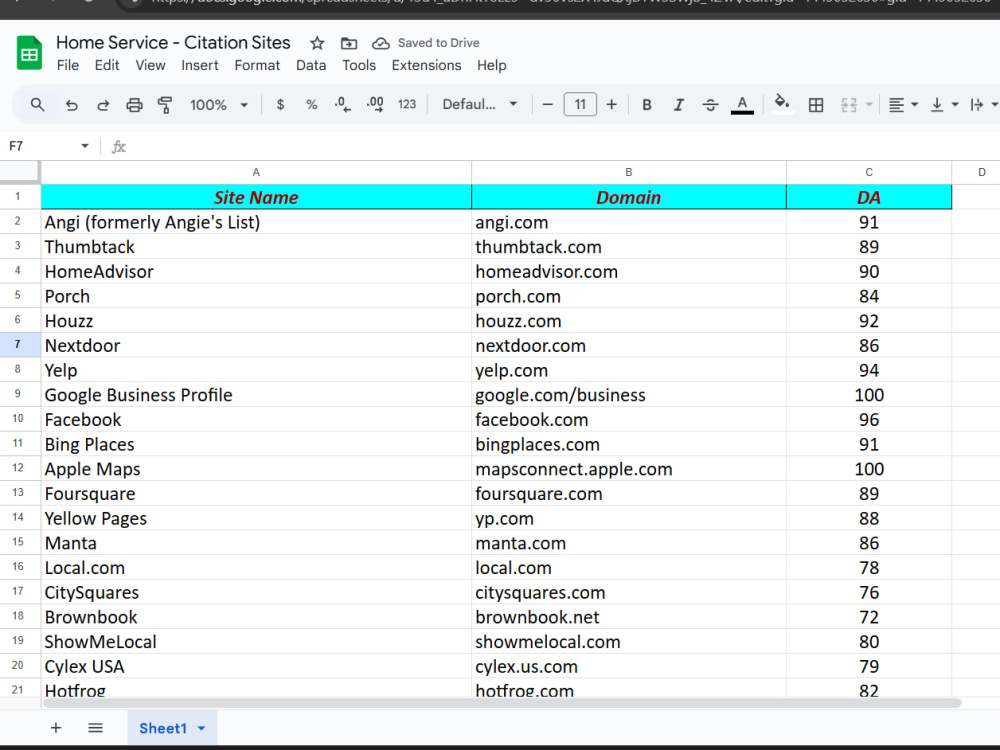Screen dimensions: 1000x750
Task: Check the Saved to Drive cloud status
Action: 381,43
